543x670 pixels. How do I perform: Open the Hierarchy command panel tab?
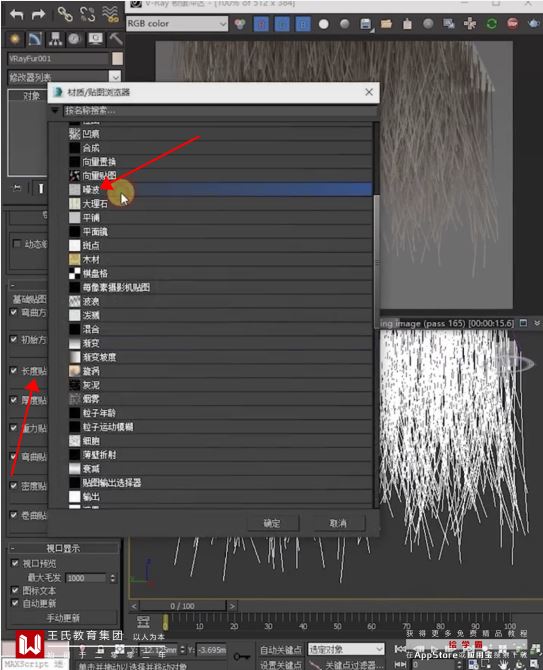[x=55, y=39]
